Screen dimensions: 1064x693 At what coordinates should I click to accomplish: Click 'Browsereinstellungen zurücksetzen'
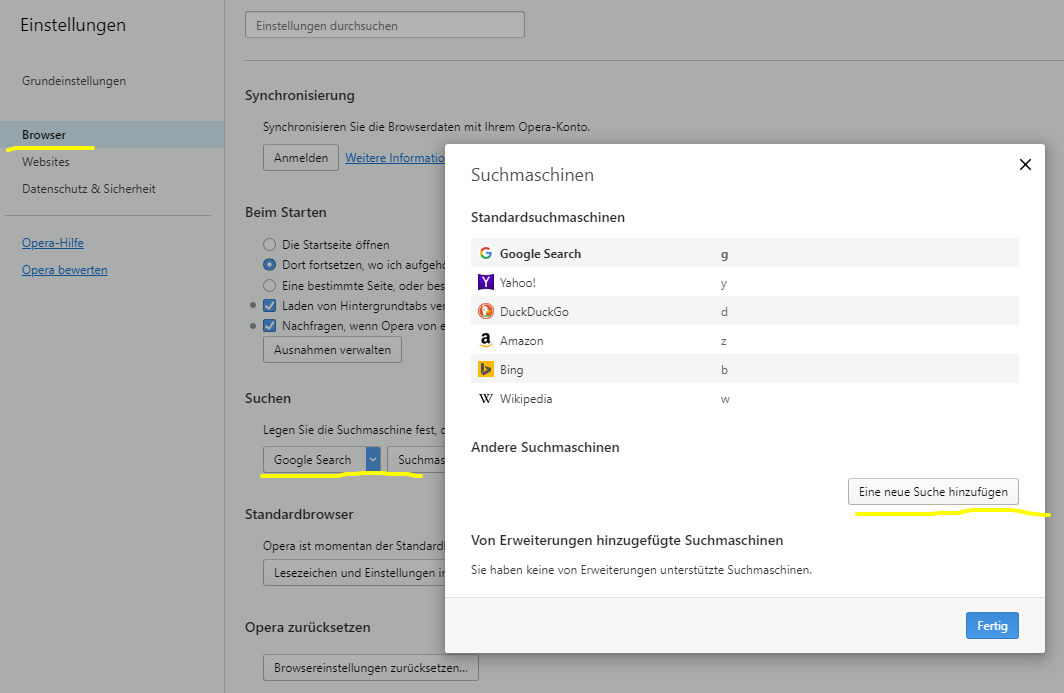coord(370,667)
